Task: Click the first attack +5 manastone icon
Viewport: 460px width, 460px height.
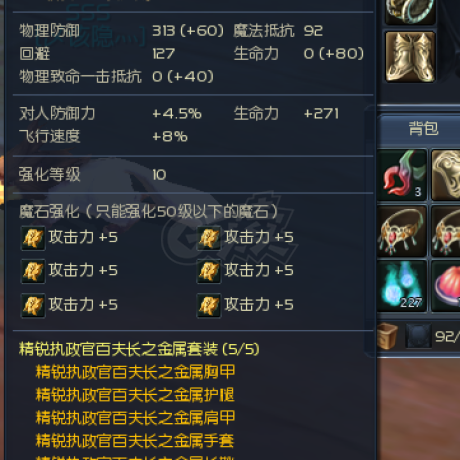Action: pyautogui.click(x=33, y=238)
